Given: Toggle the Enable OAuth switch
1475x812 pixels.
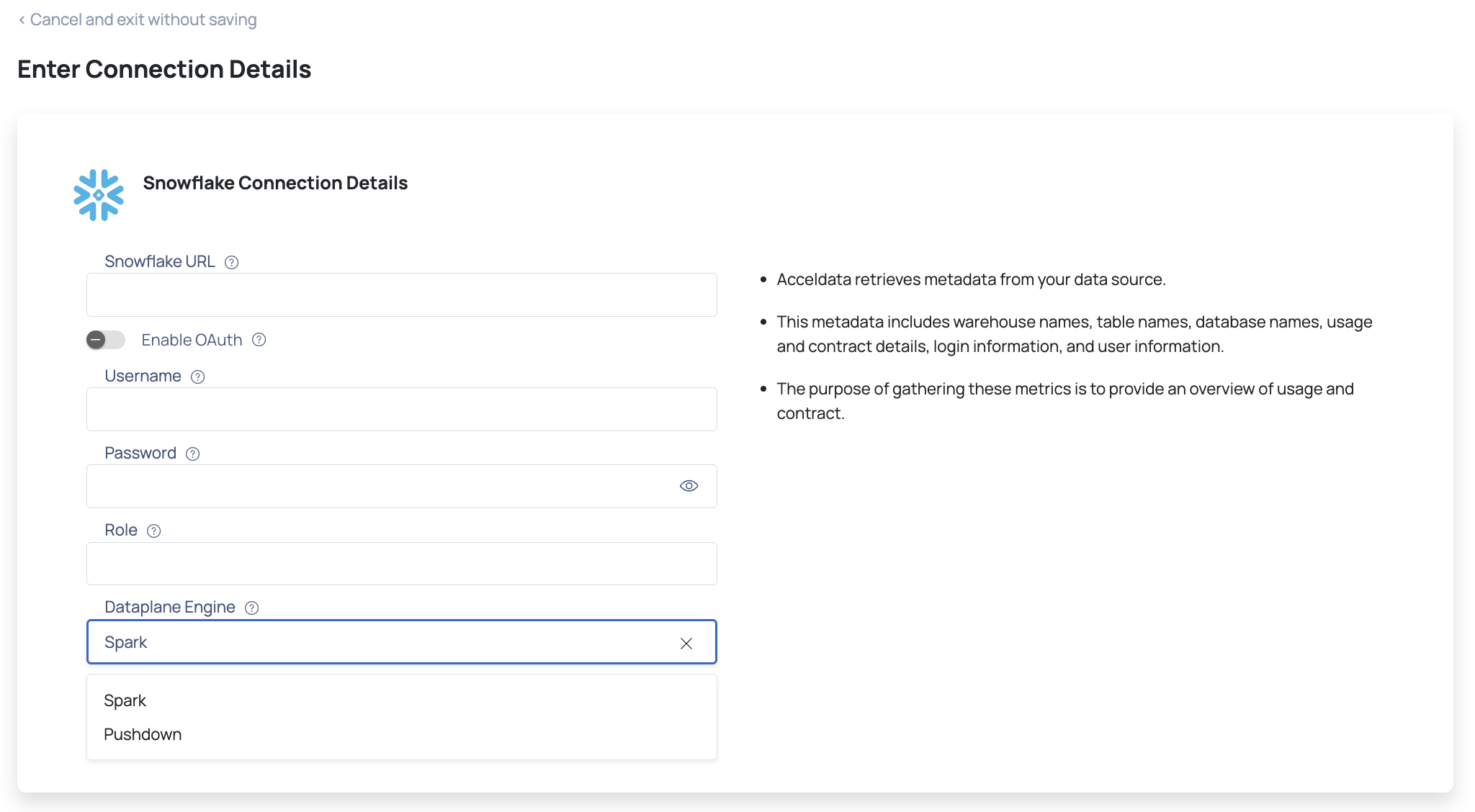Looking at the screenshot, I should coord(106,340).
